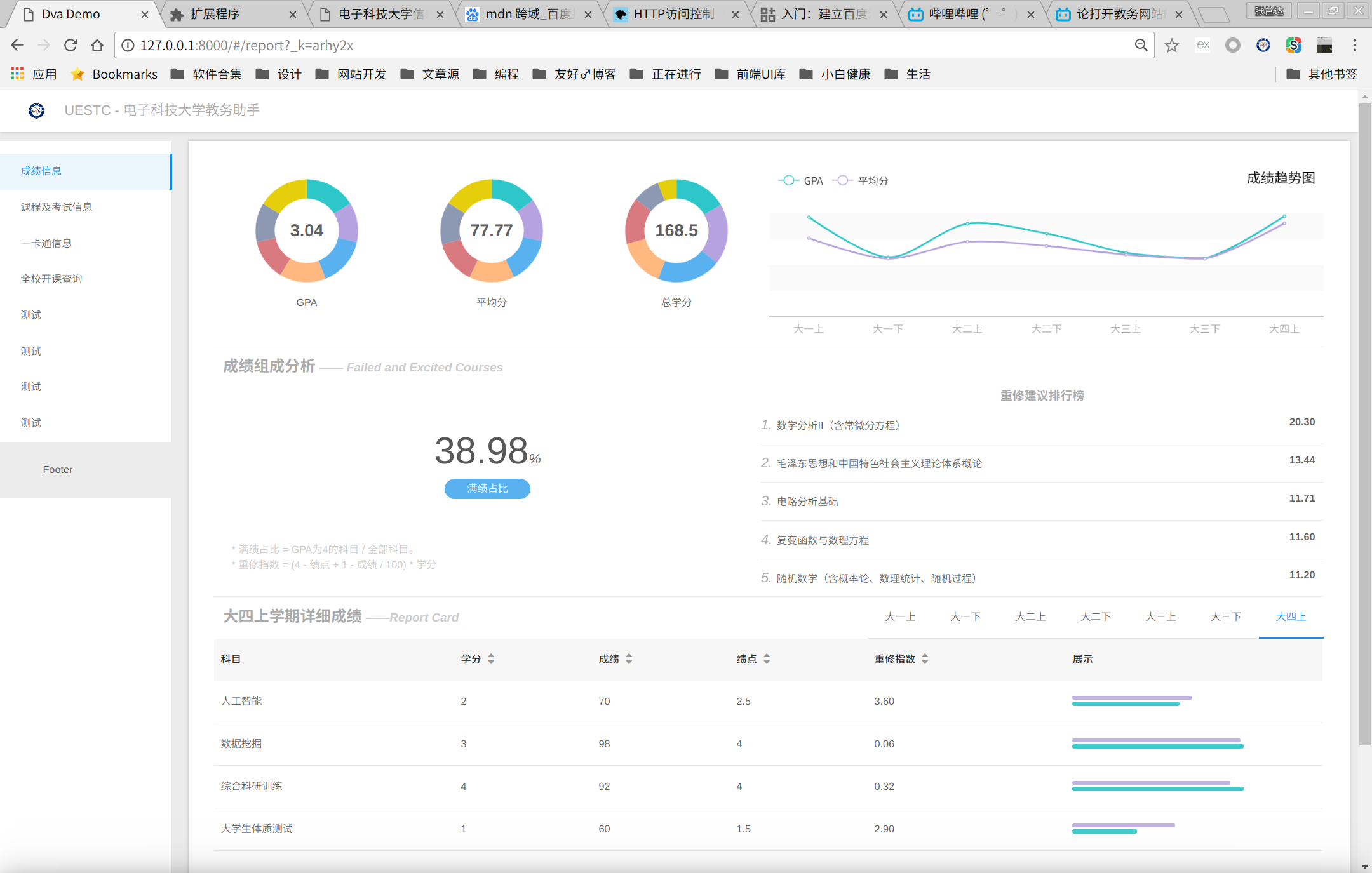The height and width of the screenshot is (873, 1372).
Task: Go to browser home page icon
Action: [97, 45]
